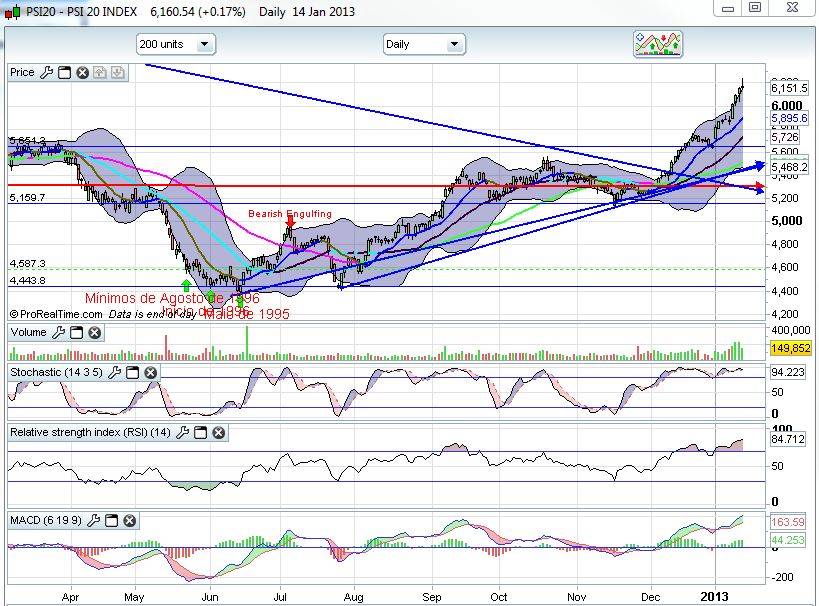Open Price panel settings wrench
Viewport: 819px width, 606px height.
point(46,73)
